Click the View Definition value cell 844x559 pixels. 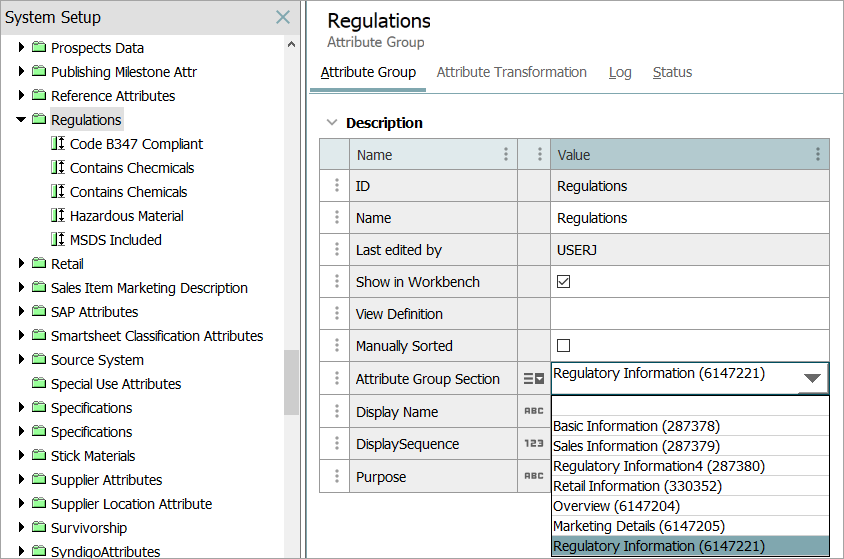pyautogui.click(x=690, y=314)
